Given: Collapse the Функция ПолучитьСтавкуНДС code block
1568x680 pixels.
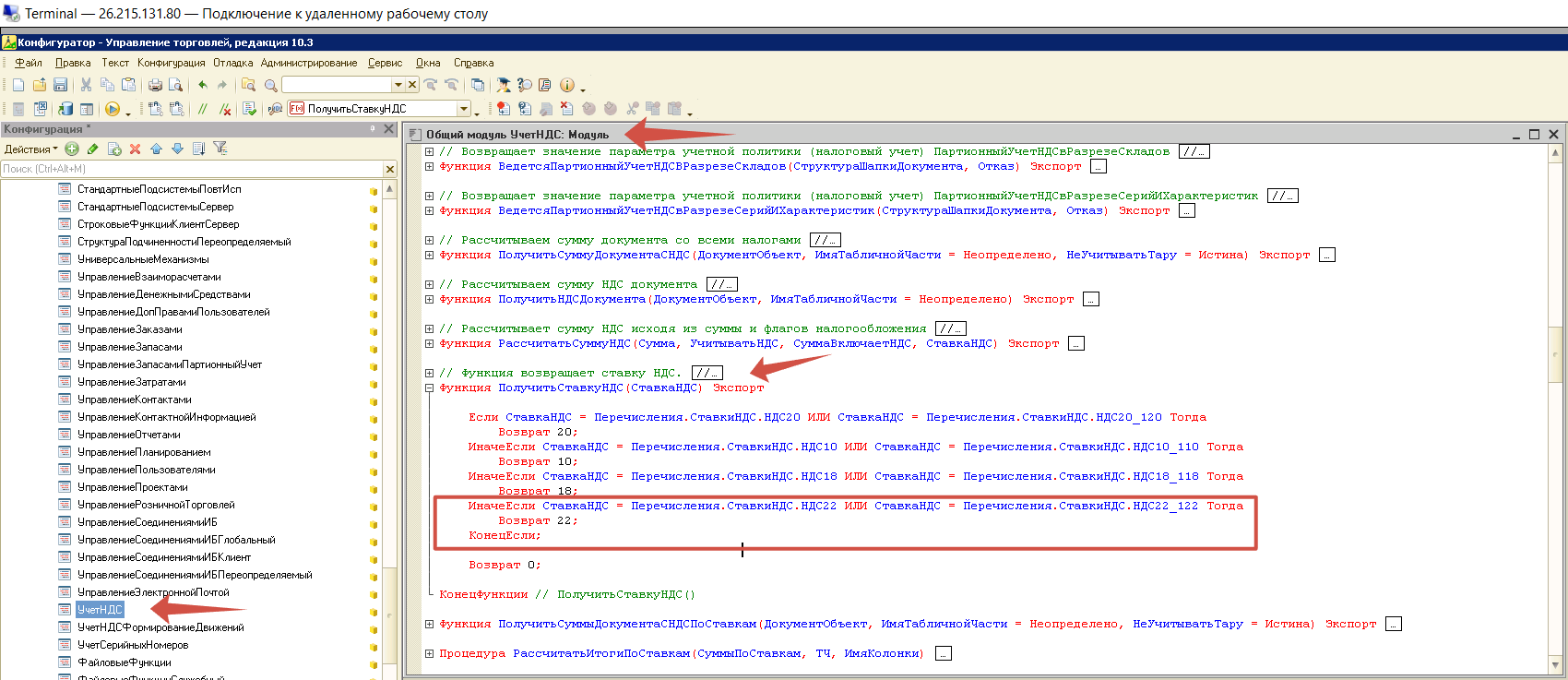Looking at the screenshot, I should (429, 388).
